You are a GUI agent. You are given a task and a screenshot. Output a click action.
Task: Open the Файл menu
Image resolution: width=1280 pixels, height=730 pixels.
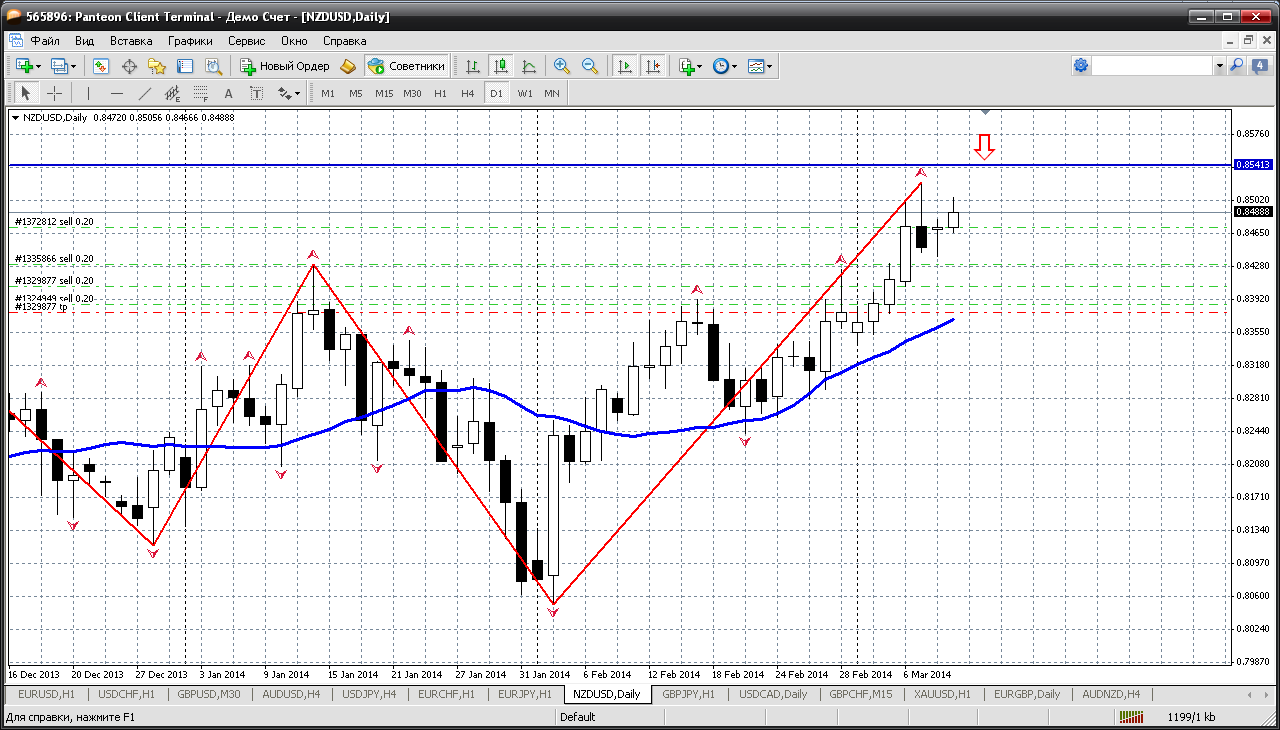[x=45, y=41]
